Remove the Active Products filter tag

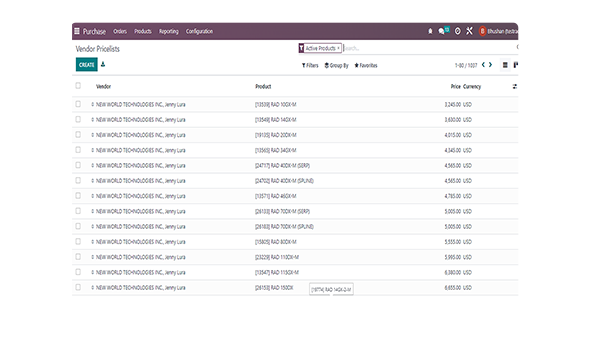pyautogui.click(x=338, y=48)
